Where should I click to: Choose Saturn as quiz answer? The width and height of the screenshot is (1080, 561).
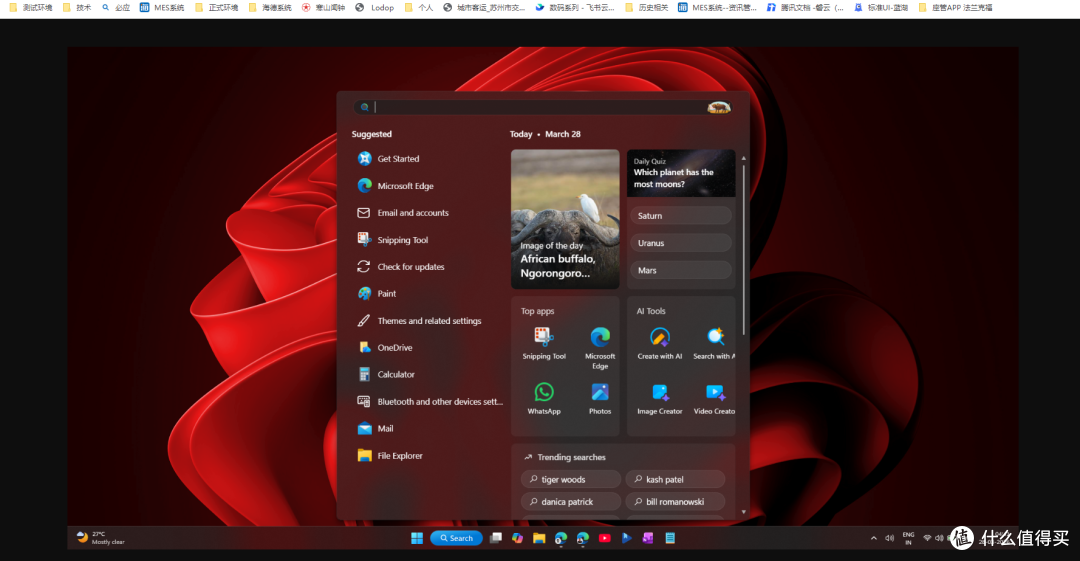coord(681,216)
